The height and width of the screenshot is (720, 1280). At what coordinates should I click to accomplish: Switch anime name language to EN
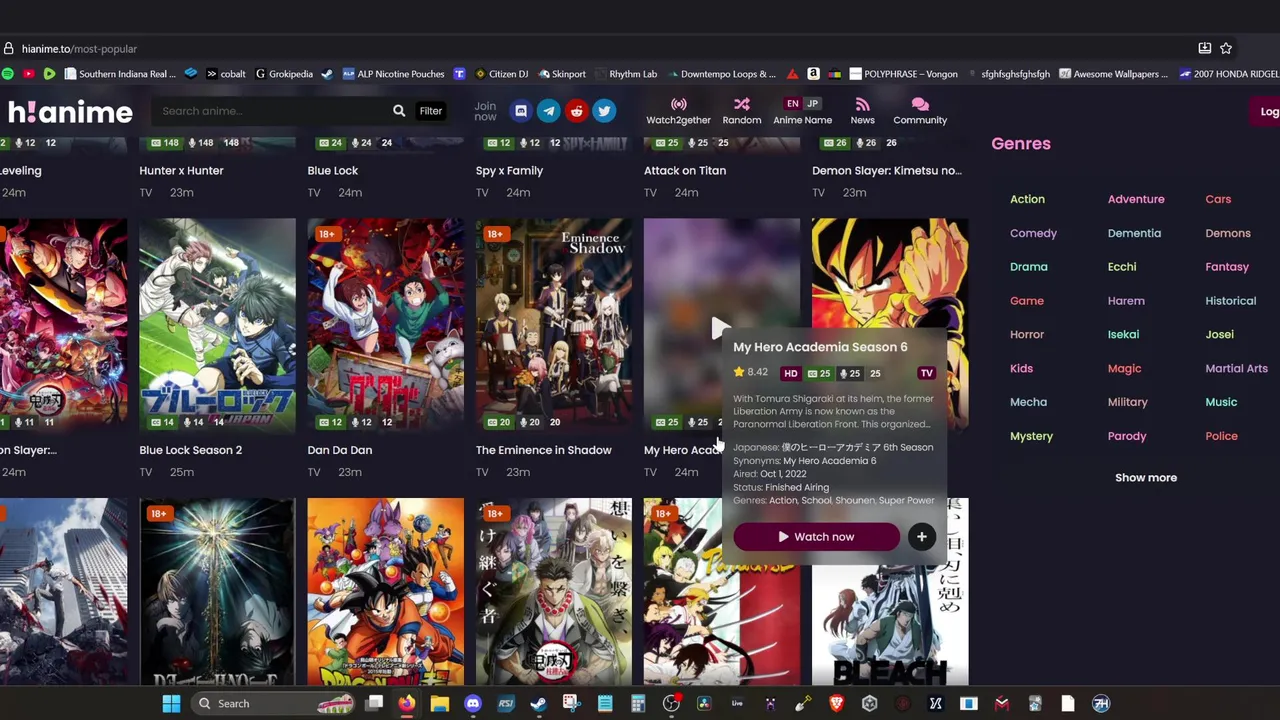coord(792,103)
